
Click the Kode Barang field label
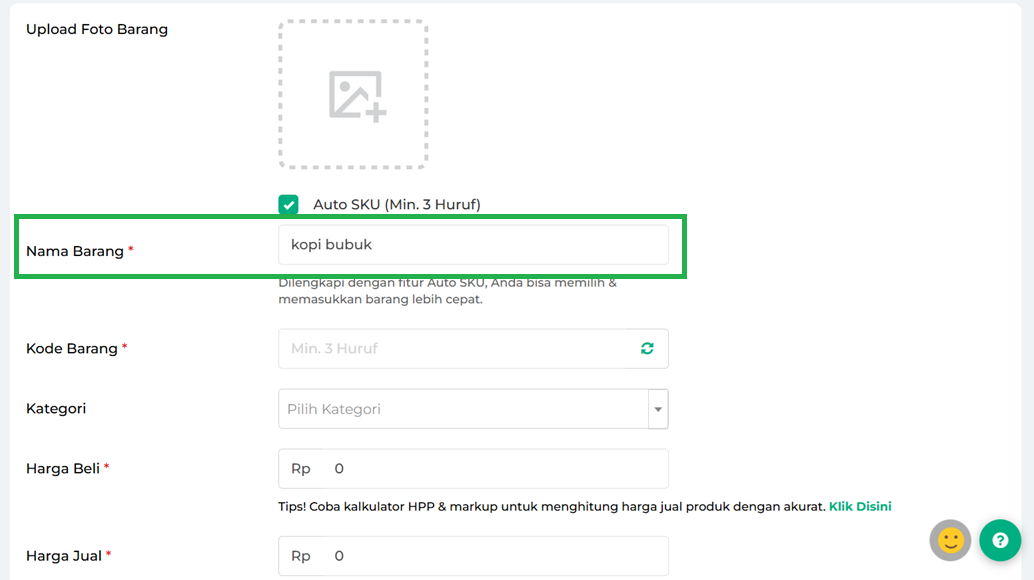(72, 349)
